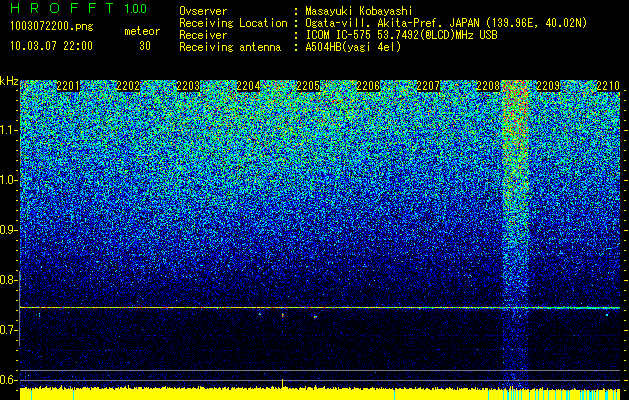Click the ICOM IC-575 receiver value
This screenshot has width=629, height=400.
(x=401, y=35)
